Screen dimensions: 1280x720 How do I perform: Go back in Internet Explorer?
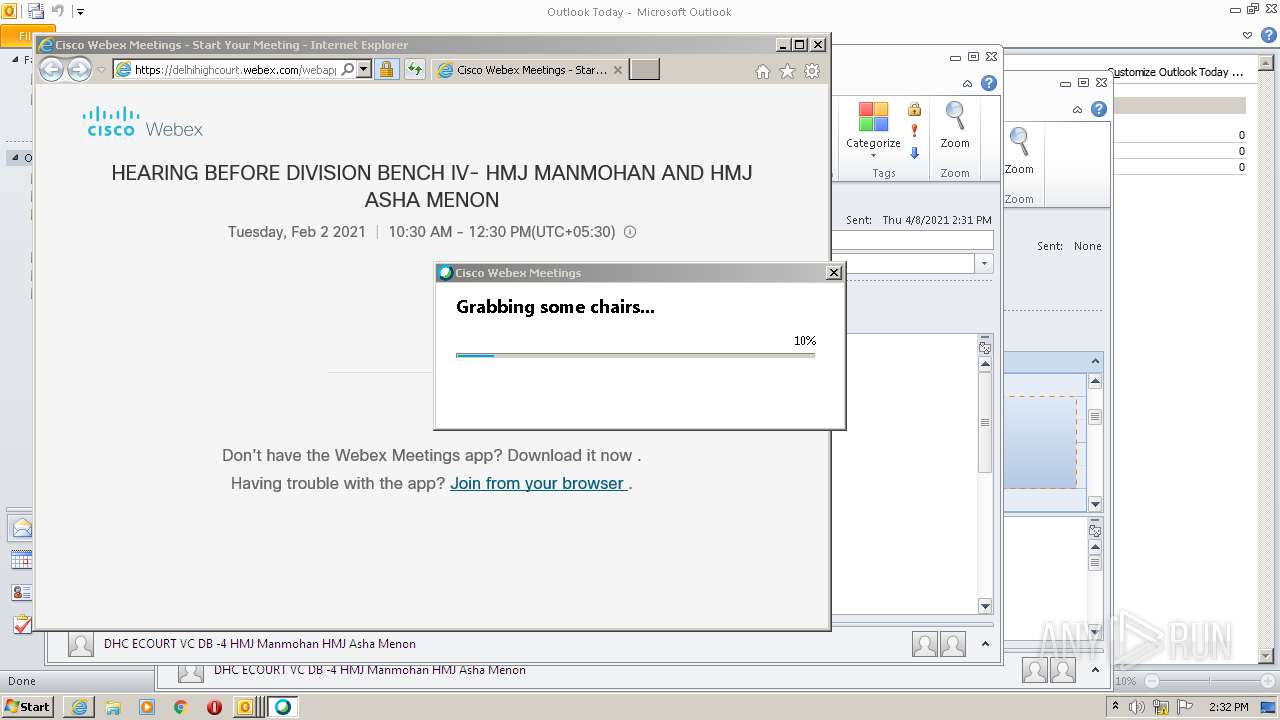pyautogui.click(x=51, y=69)
